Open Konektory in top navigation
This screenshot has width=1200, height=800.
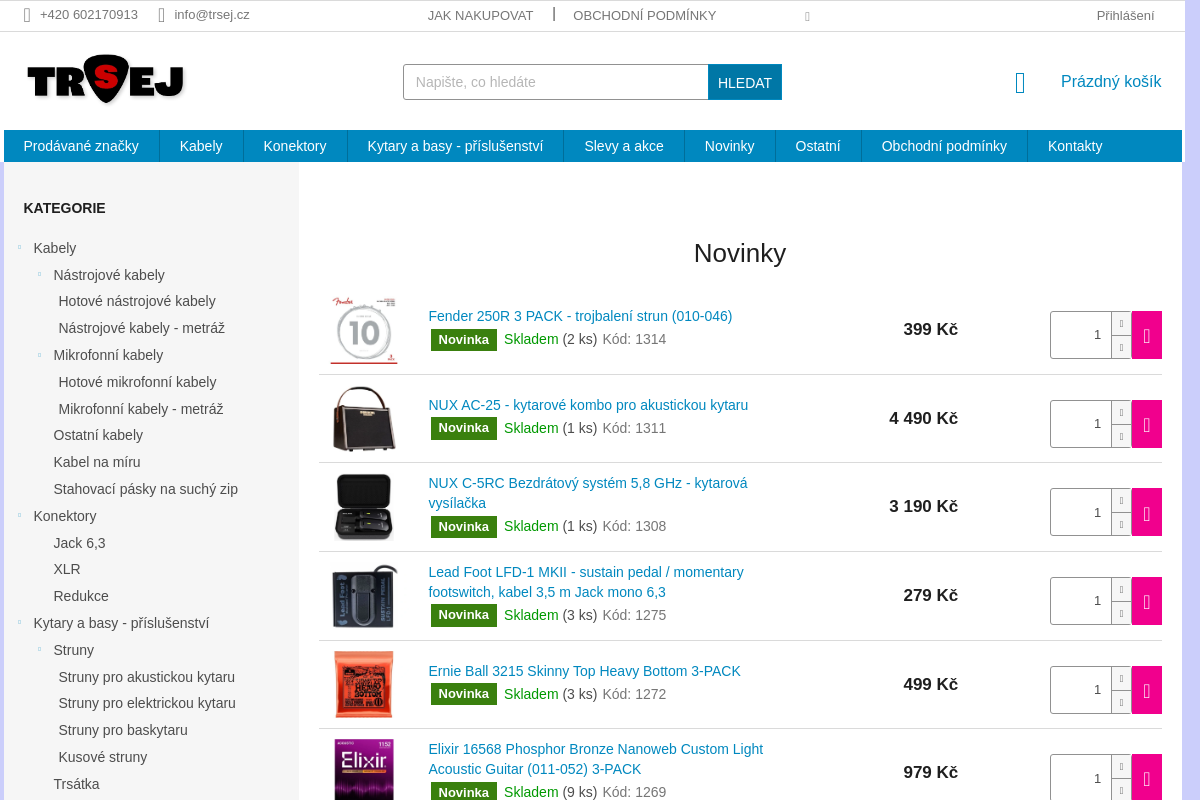pyautogui.click(x=295, y=146)
